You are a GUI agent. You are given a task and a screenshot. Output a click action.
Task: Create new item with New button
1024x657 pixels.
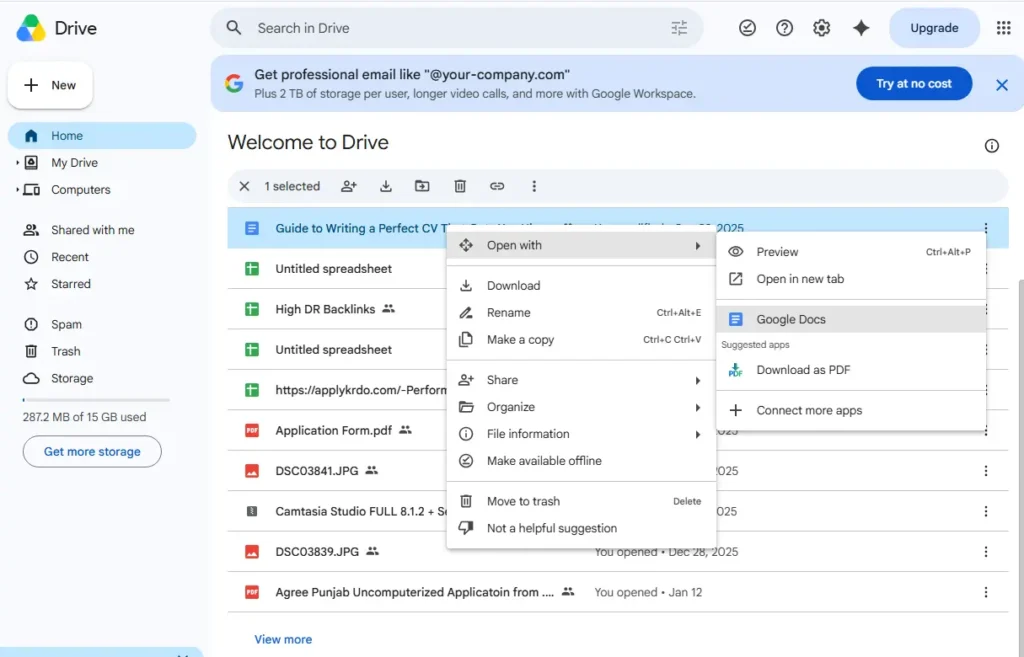(x=50, y=85)
